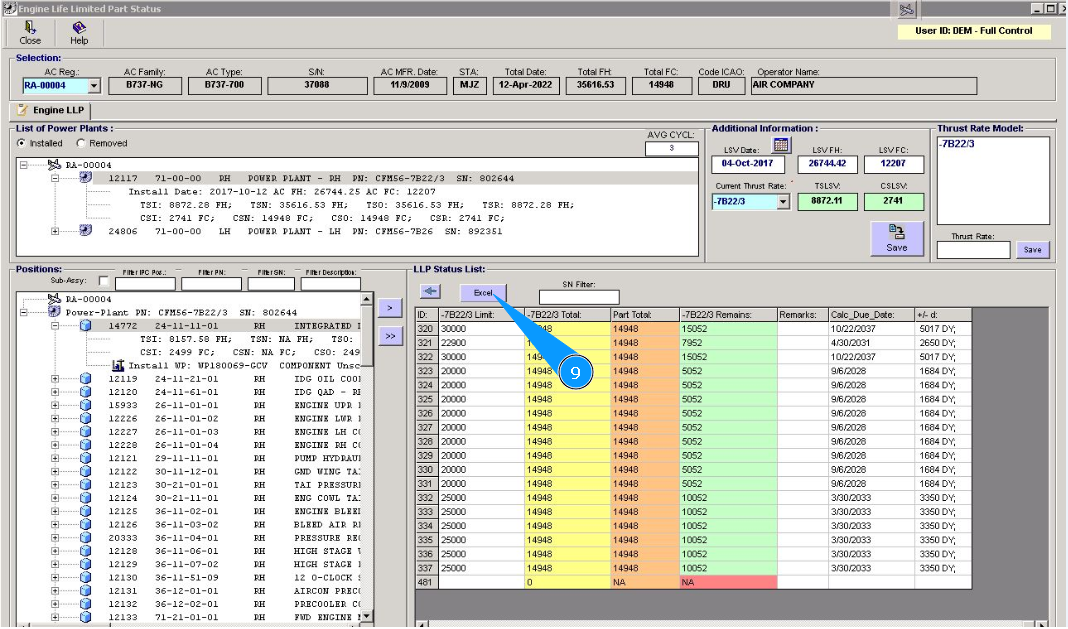Viewport: 1068px width, 629px height.
Task: Export the LLP status list to Excel
Action: [x=484, y=293]
